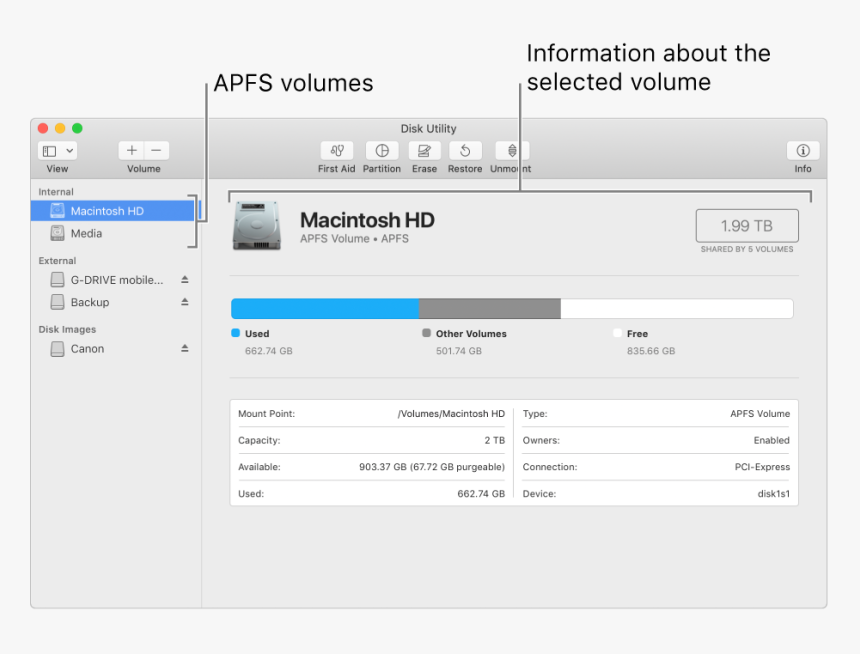Click the Canon disk image icon
Viewport: 860px width, 654px height.
point(57,349)
